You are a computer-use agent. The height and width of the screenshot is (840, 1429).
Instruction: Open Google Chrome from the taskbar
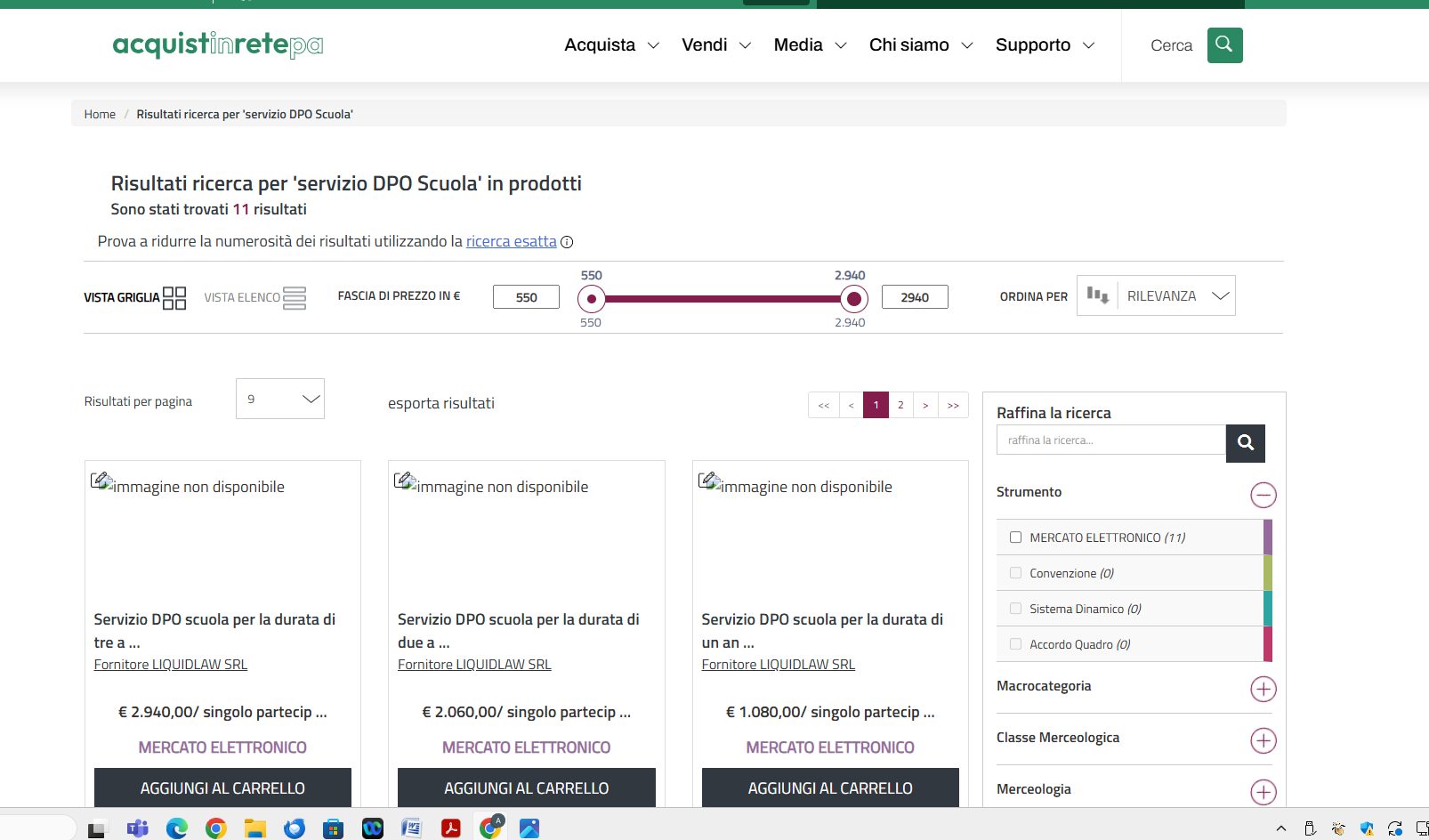pyautogui.click(x=216, y=828)
